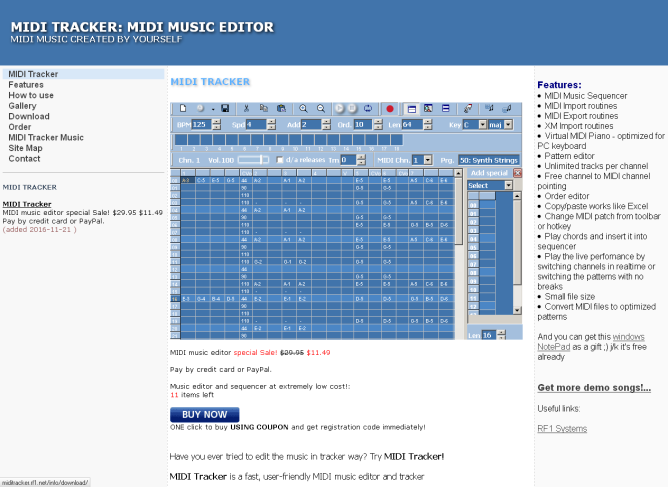Select order row 04 in Add special list
The width and height of the screenshot is (668, 487).
pos(481,239)
